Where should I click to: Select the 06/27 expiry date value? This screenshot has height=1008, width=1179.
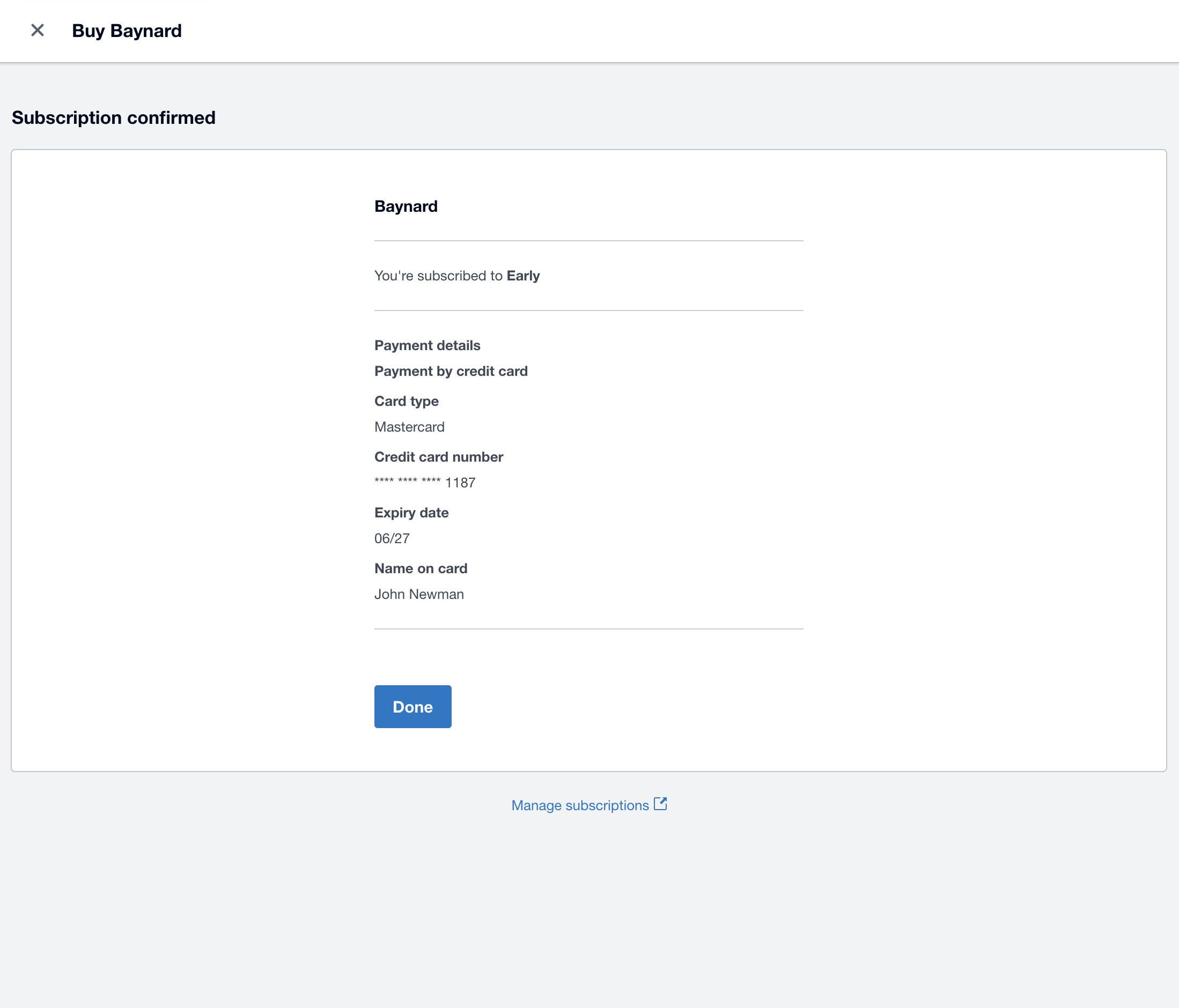coord(391,538)
